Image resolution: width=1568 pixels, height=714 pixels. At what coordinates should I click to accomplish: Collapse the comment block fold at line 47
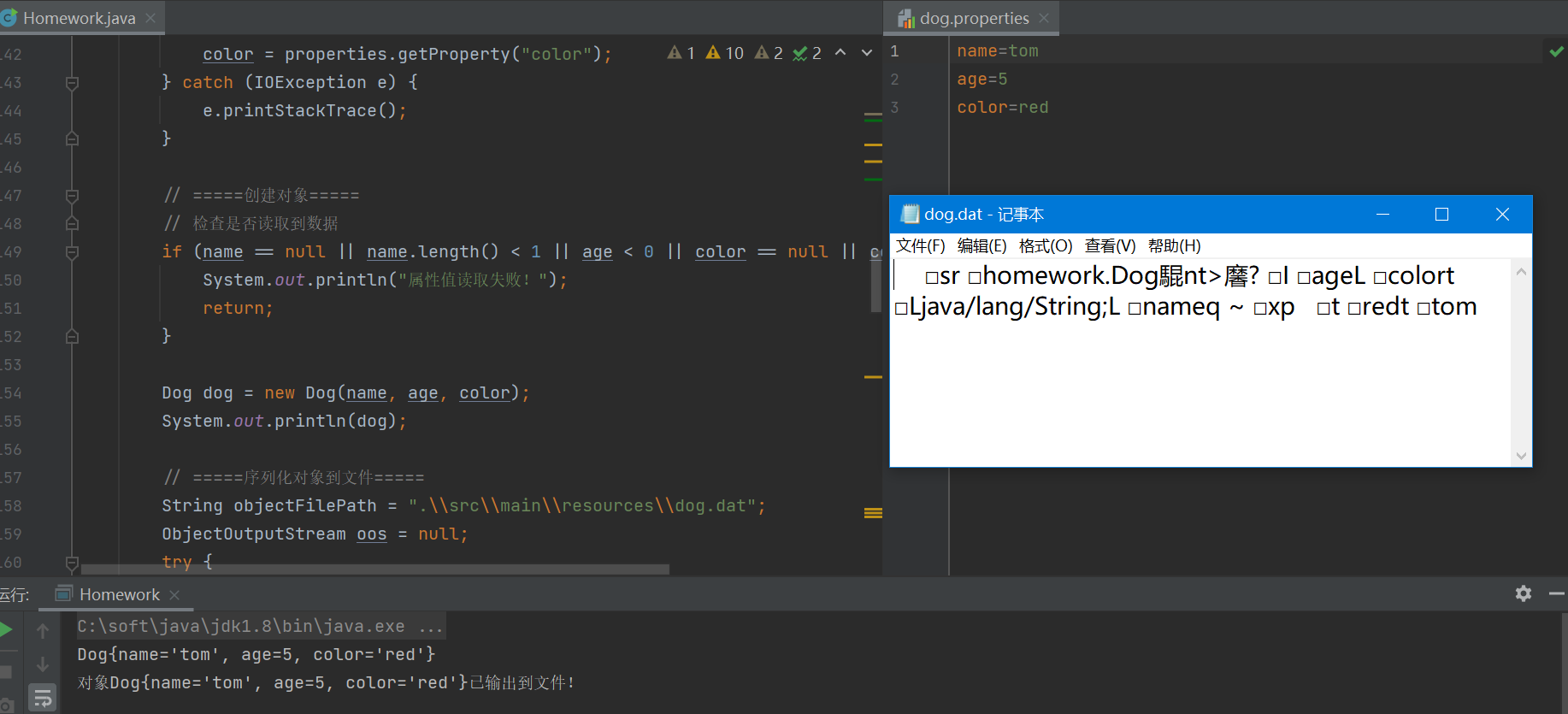pyautogui.click(x=72, y=196)
